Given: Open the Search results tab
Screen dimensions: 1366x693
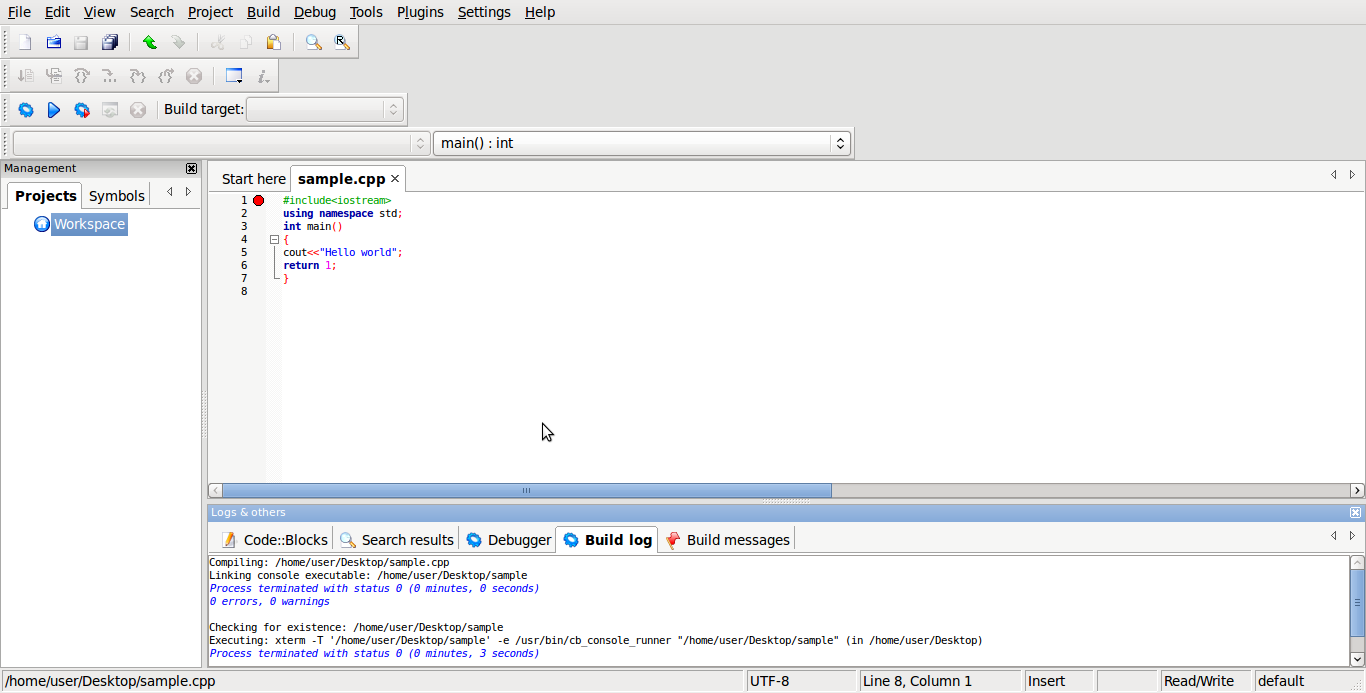Looking at the screenshot, I should [x=396, y=540].
